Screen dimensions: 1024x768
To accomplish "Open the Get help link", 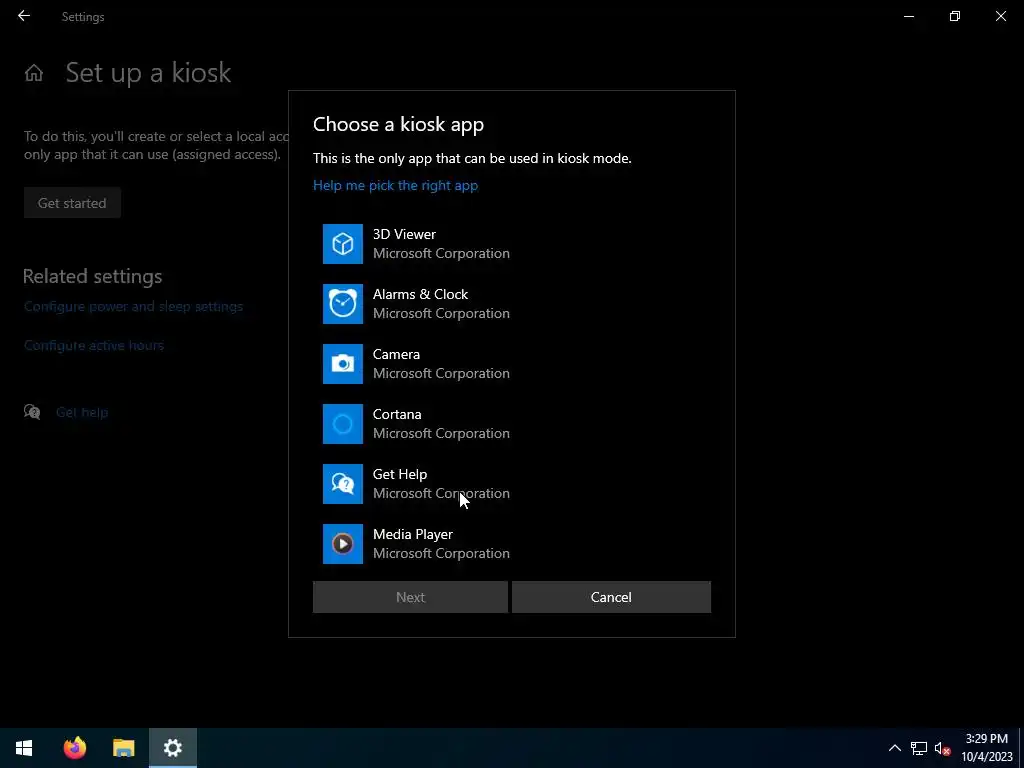I will pos(82,412).
